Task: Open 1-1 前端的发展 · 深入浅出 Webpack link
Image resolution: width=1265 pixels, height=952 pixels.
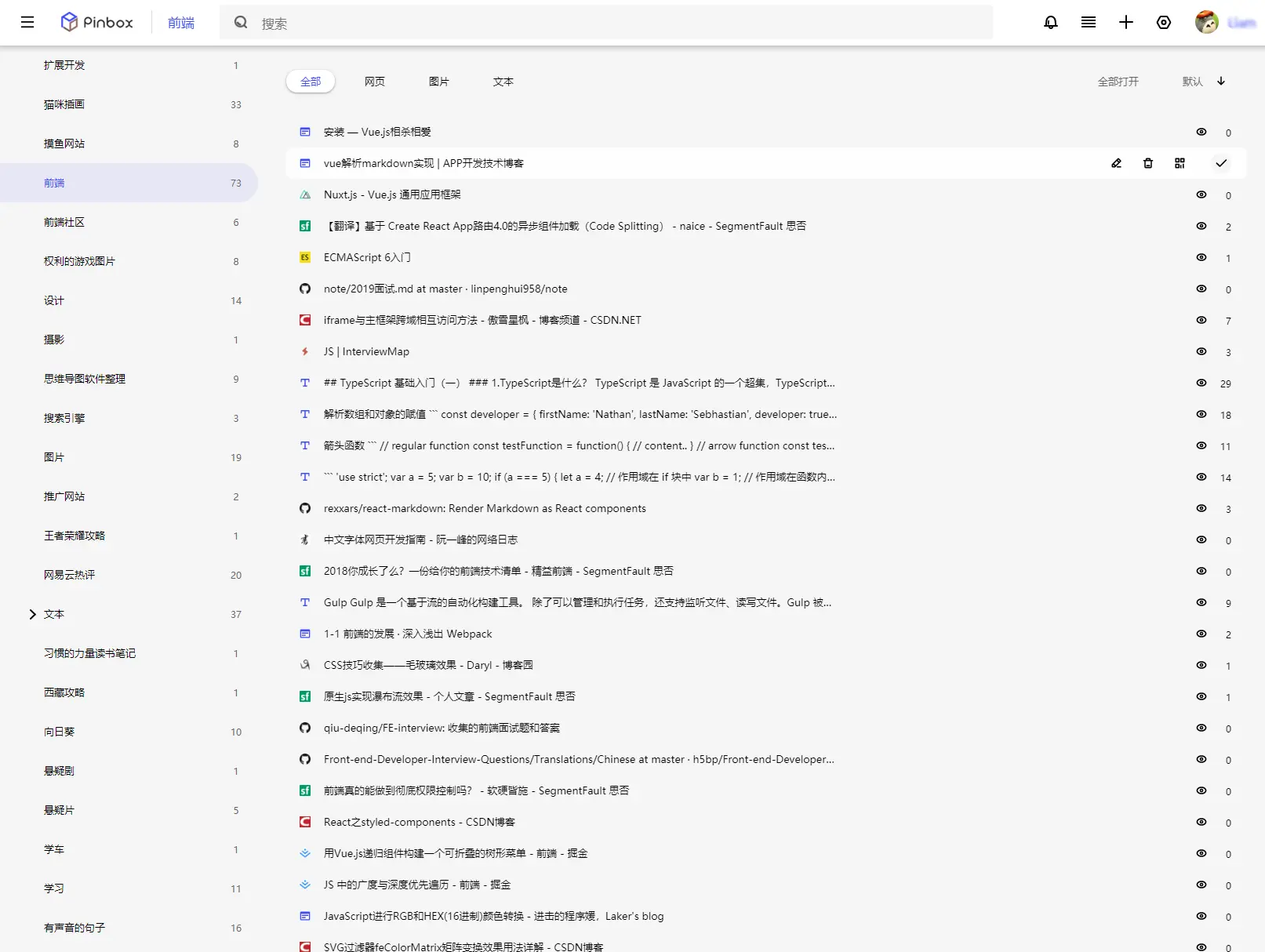Action: [x=408, y=634]
